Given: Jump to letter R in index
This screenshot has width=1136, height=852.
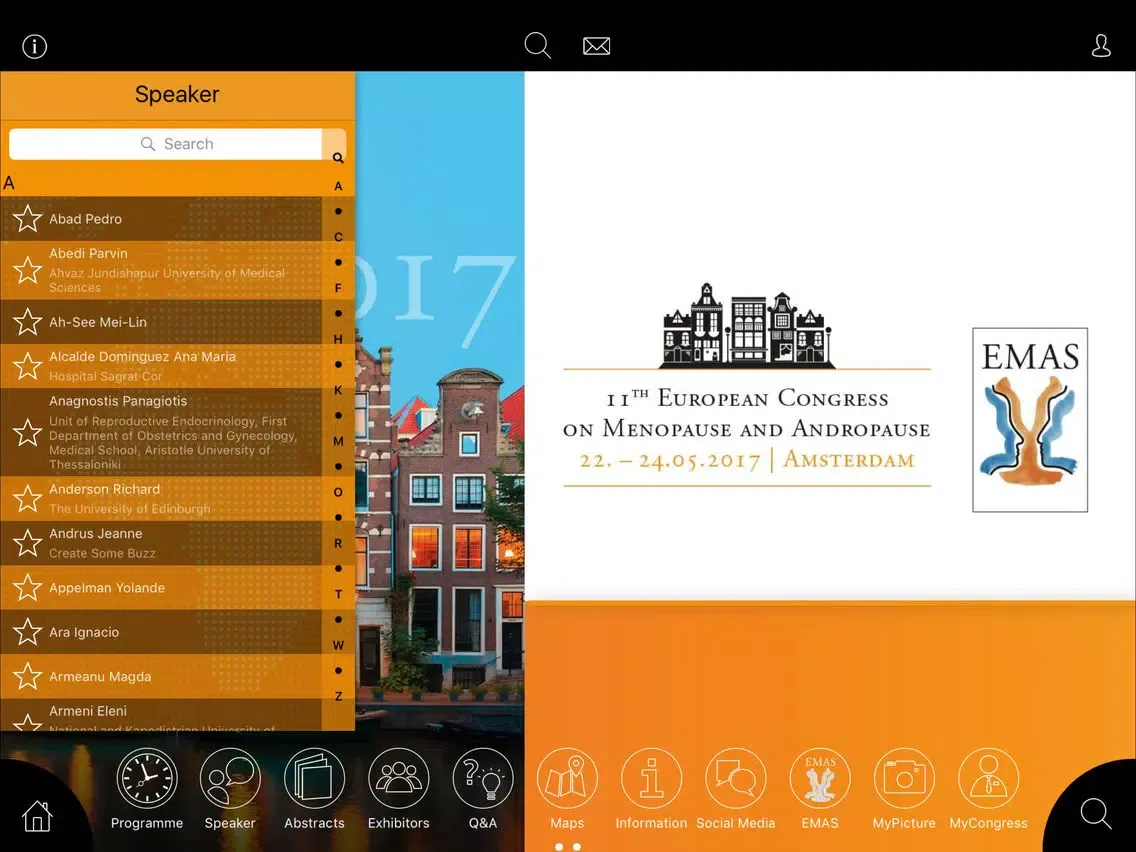Looking at the screenshot, I should (338, 543).
